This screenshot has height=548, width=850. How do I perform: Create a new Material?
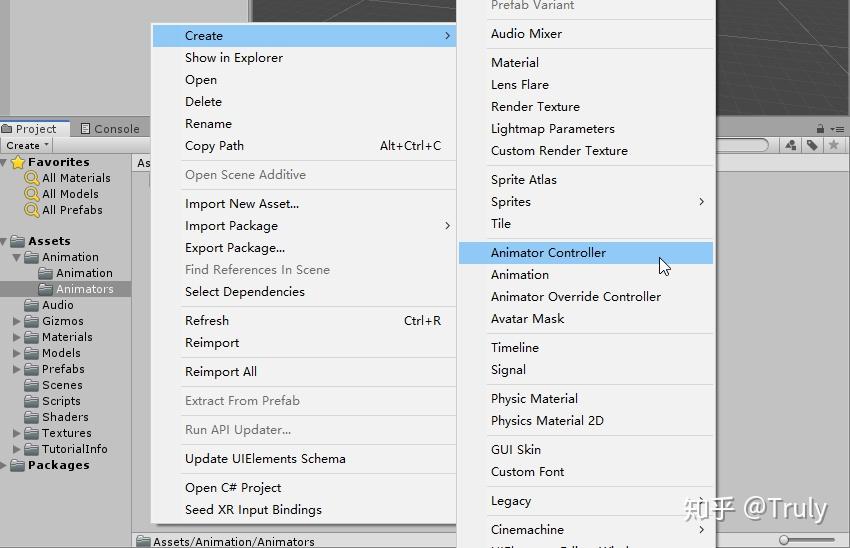(586, 63)
